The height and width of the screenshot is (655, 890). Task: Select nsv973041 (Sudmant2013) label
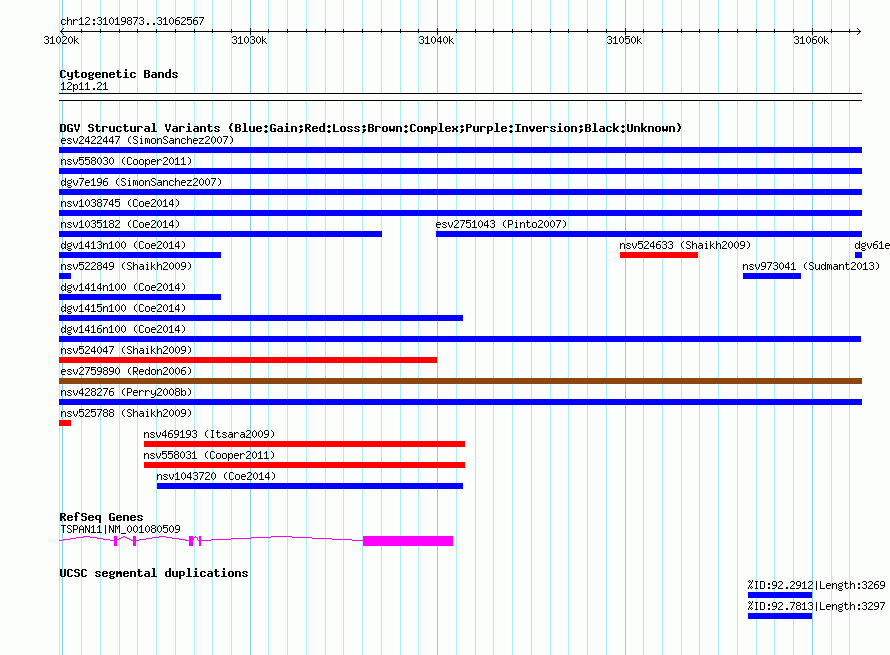tap(811, 266)
